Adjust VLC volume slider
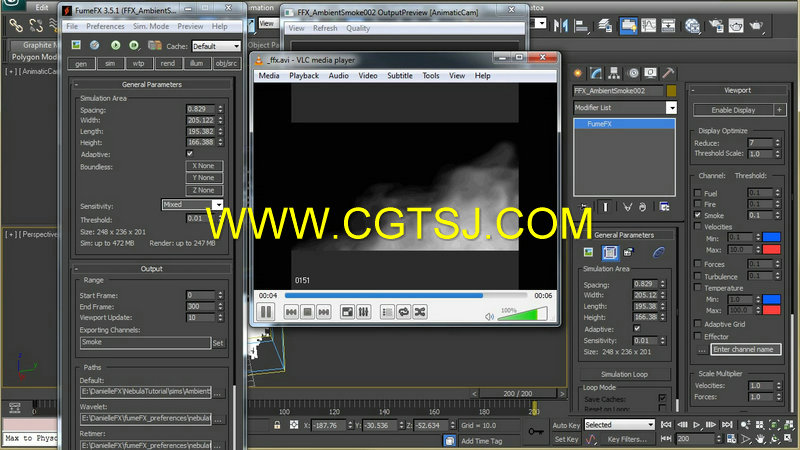Image resolution: width=800 pixels, height=450 pixels. [522, 314]
